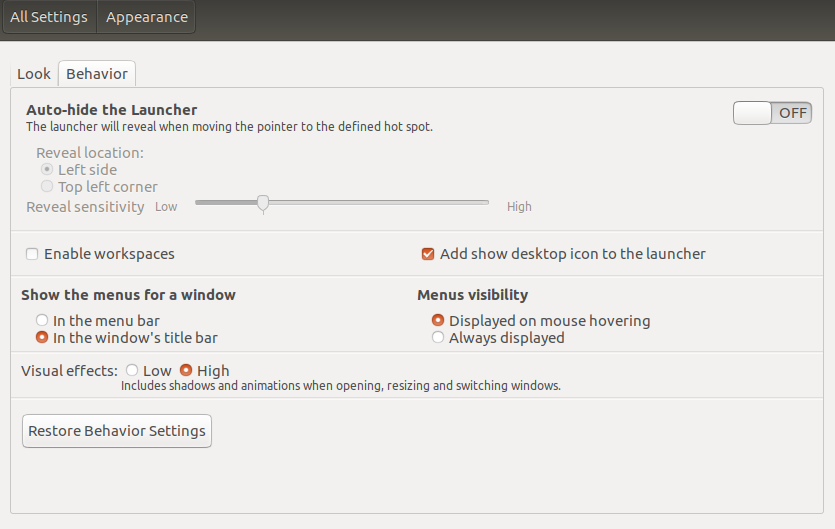Set Visual effects to Low
This screenshot has height=529, width=835.
pyautogui.click(x=132, y=371)
